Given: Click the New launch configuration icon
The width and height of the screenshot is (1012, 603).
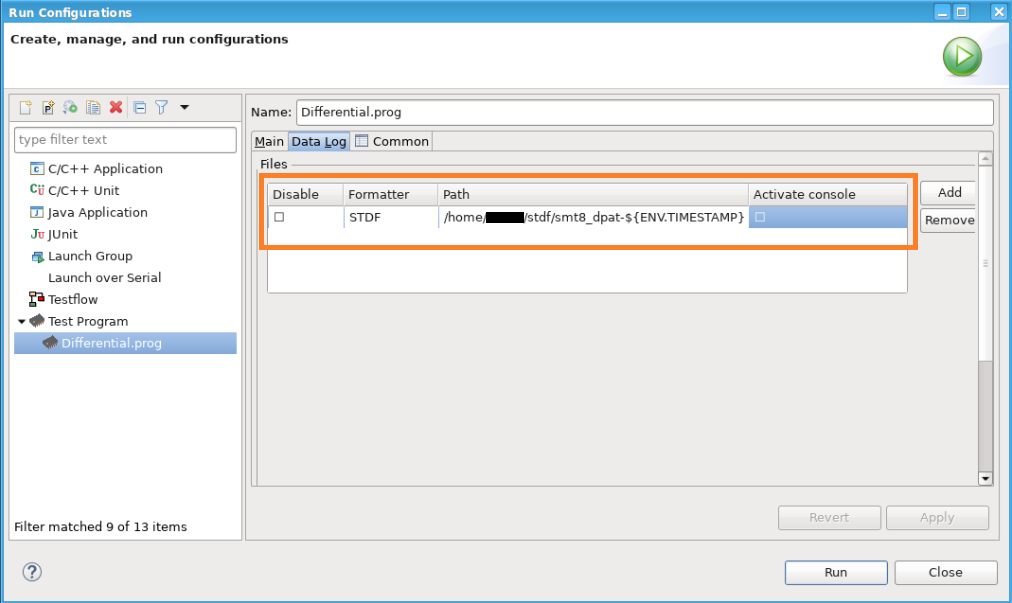Looking at the screenshot, I should point(26,107).
